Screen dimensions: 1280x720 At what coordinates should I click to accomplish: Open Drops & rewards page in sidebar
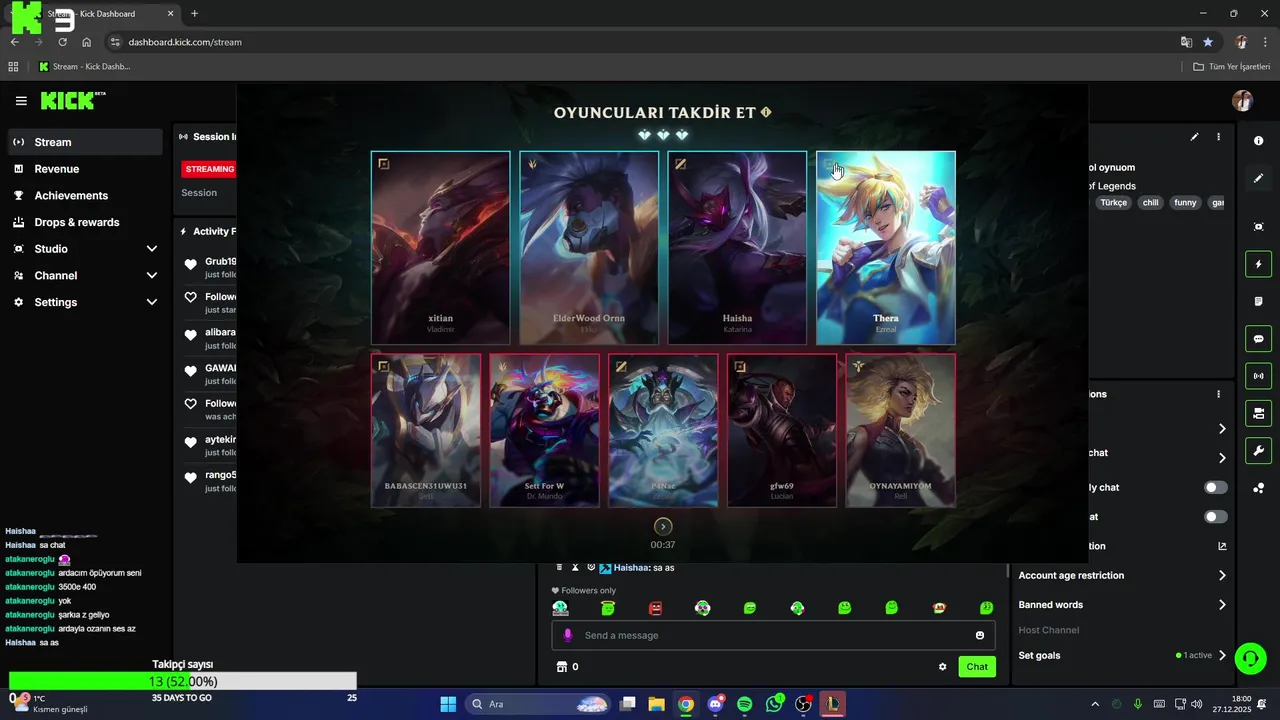(x=84, y=222)
